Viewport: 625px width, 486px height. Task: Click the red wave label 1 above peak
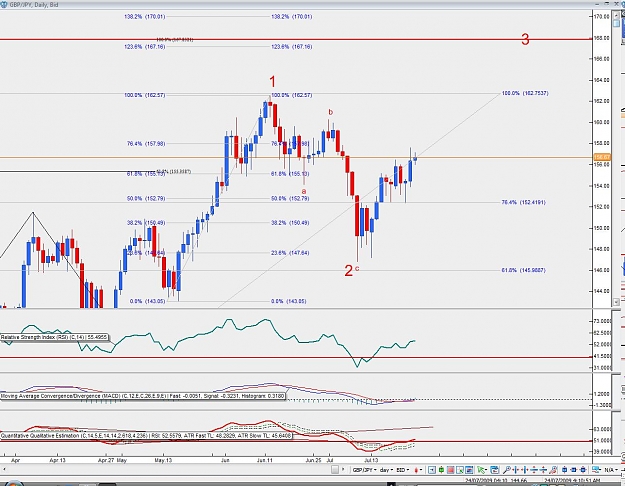tap(272, 82)
